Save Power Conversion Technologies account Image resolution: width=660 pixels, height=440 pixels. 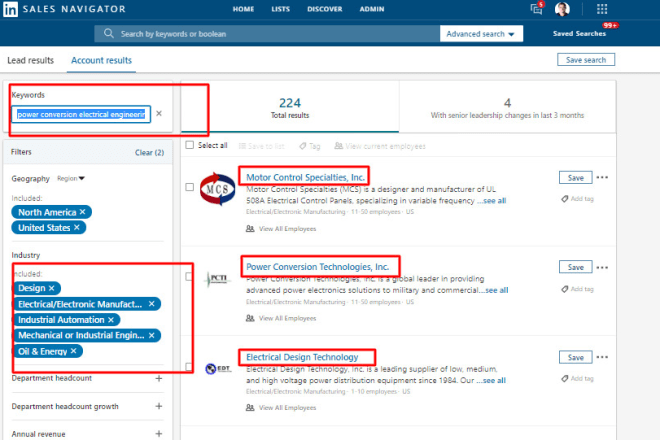pos(575,267)
